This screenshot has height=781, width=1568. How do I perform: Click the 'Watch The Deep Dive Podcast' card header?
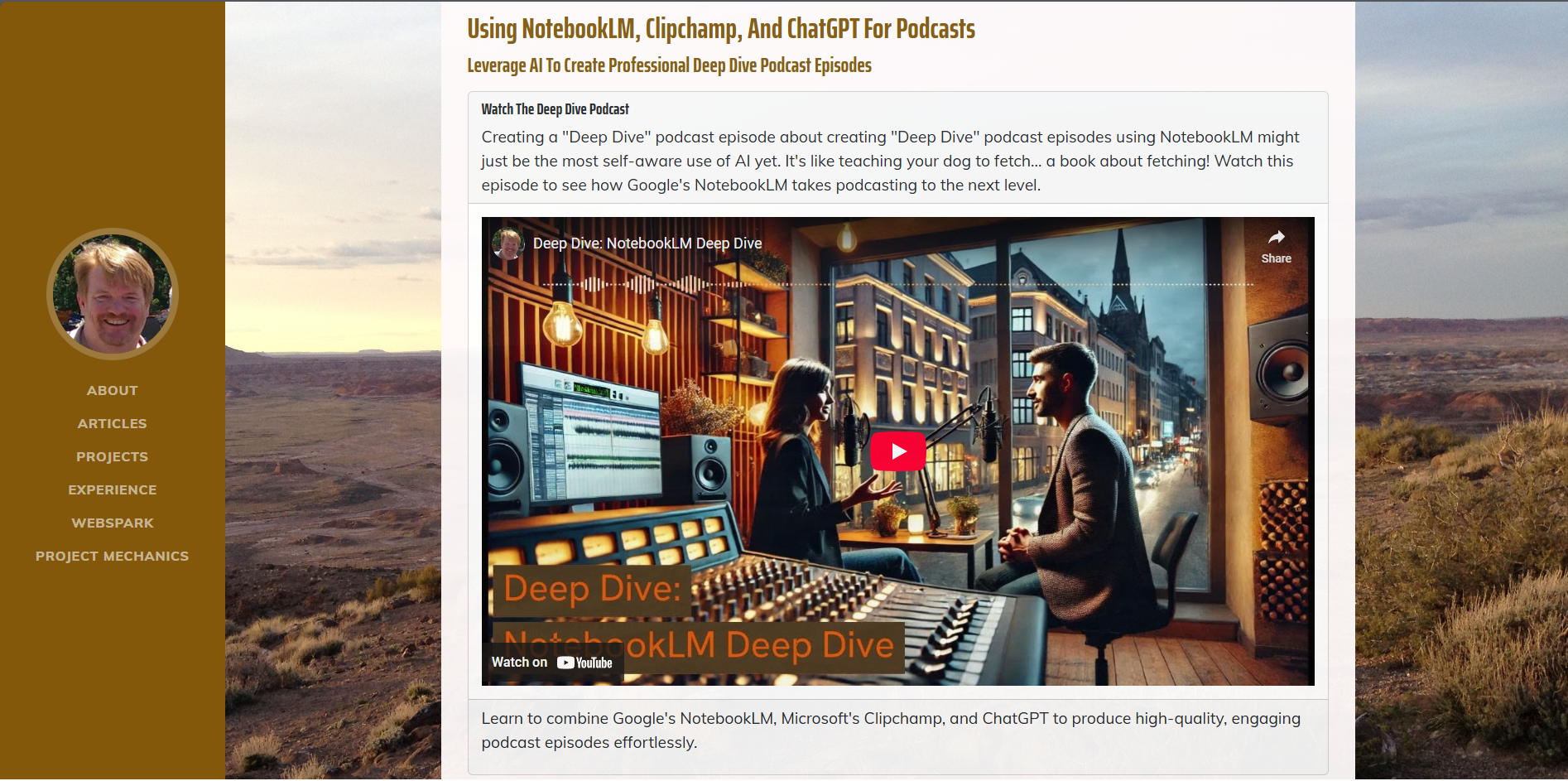tap(556, 109)
